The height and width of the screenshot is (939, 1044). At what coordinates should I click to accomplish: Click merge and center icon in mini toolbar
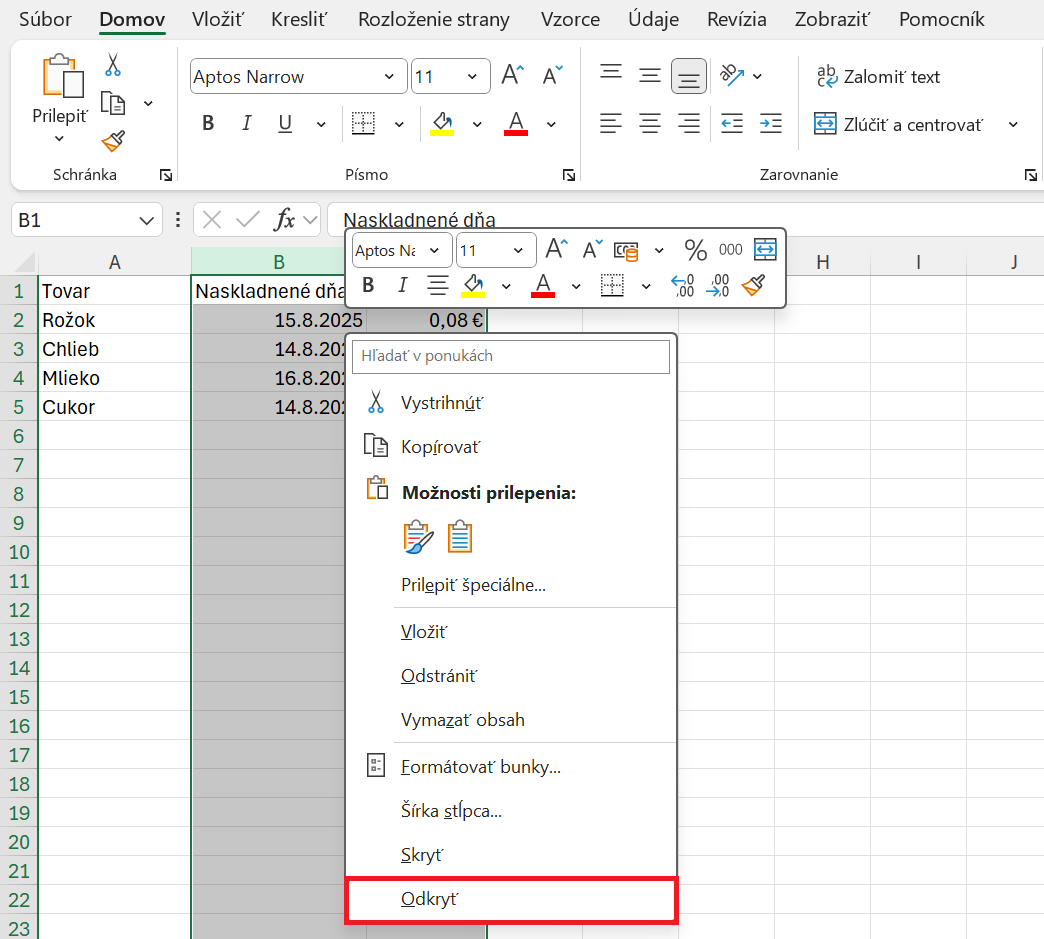(765, 250)
